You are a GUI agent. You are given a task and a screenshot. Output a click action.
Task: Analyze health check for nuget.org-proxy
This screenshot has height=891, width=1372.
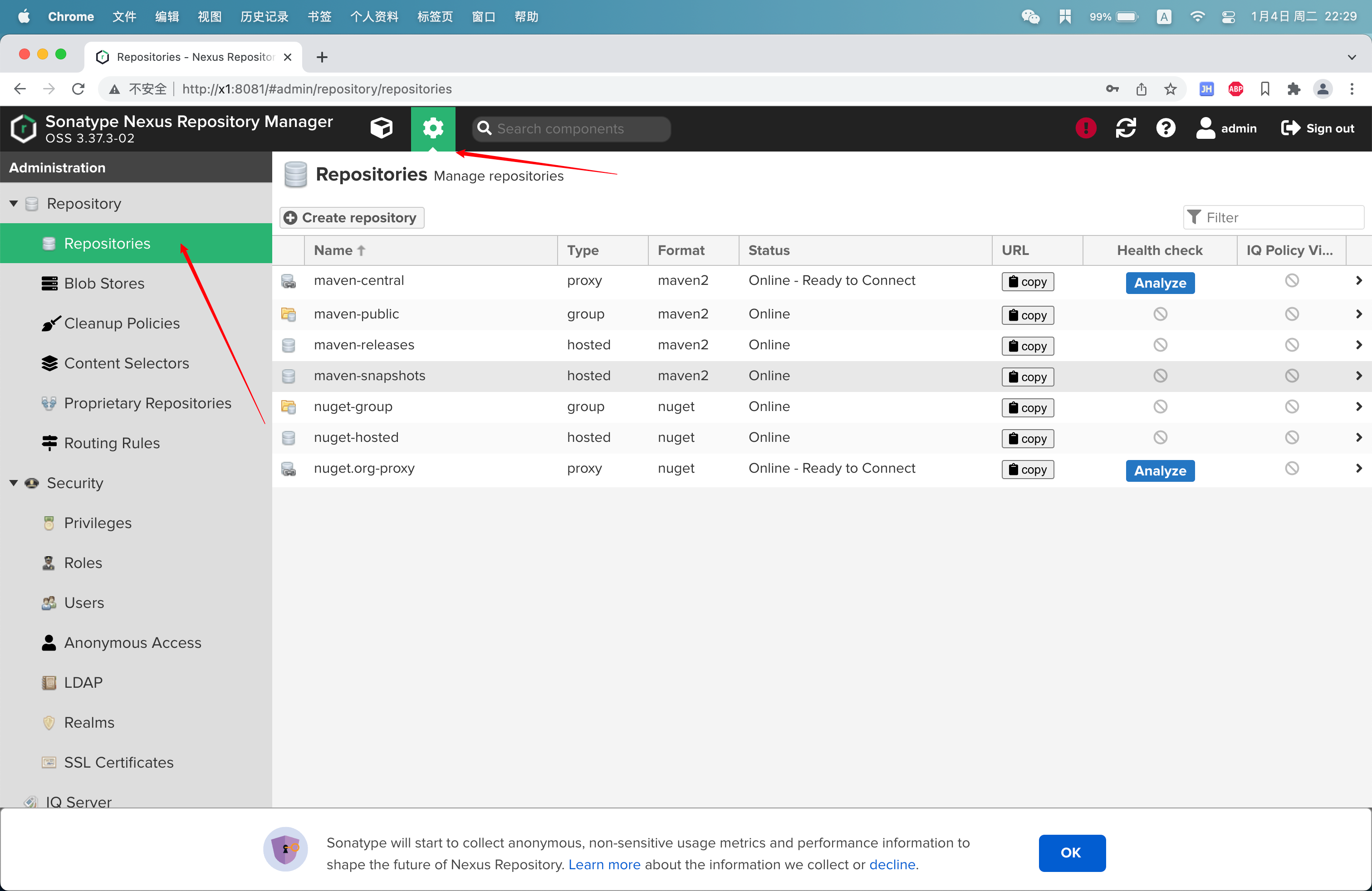coord(1160,470)
